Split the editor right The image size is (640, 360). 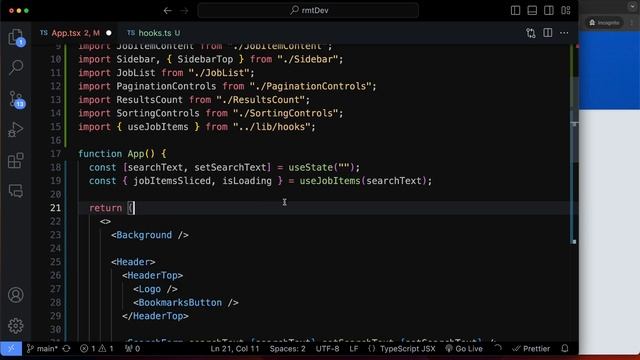click(548, 33)
